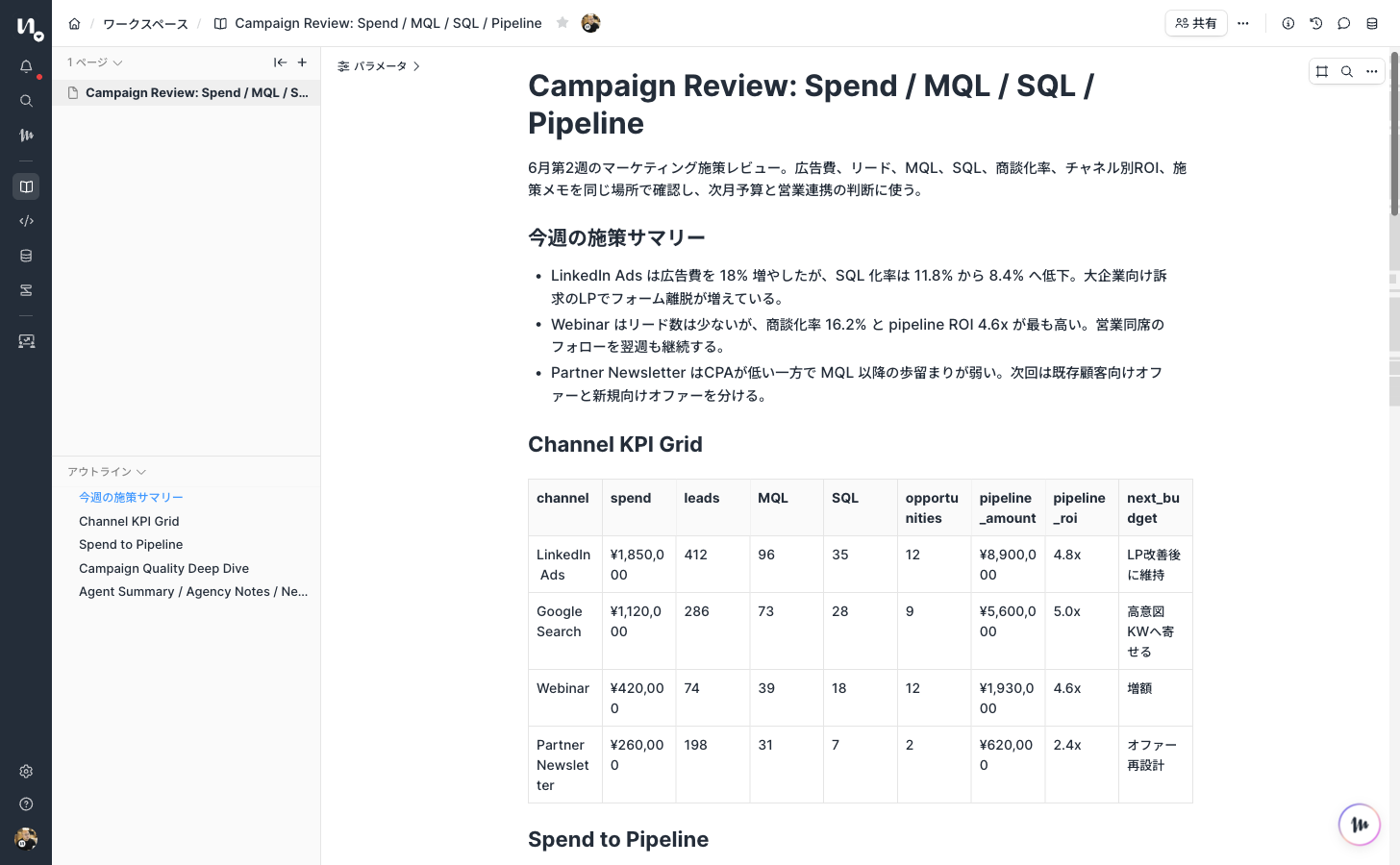Viewport: 1400px width, 865px height.
Task: Open version history clock icon
Action: click(1316, 23)
